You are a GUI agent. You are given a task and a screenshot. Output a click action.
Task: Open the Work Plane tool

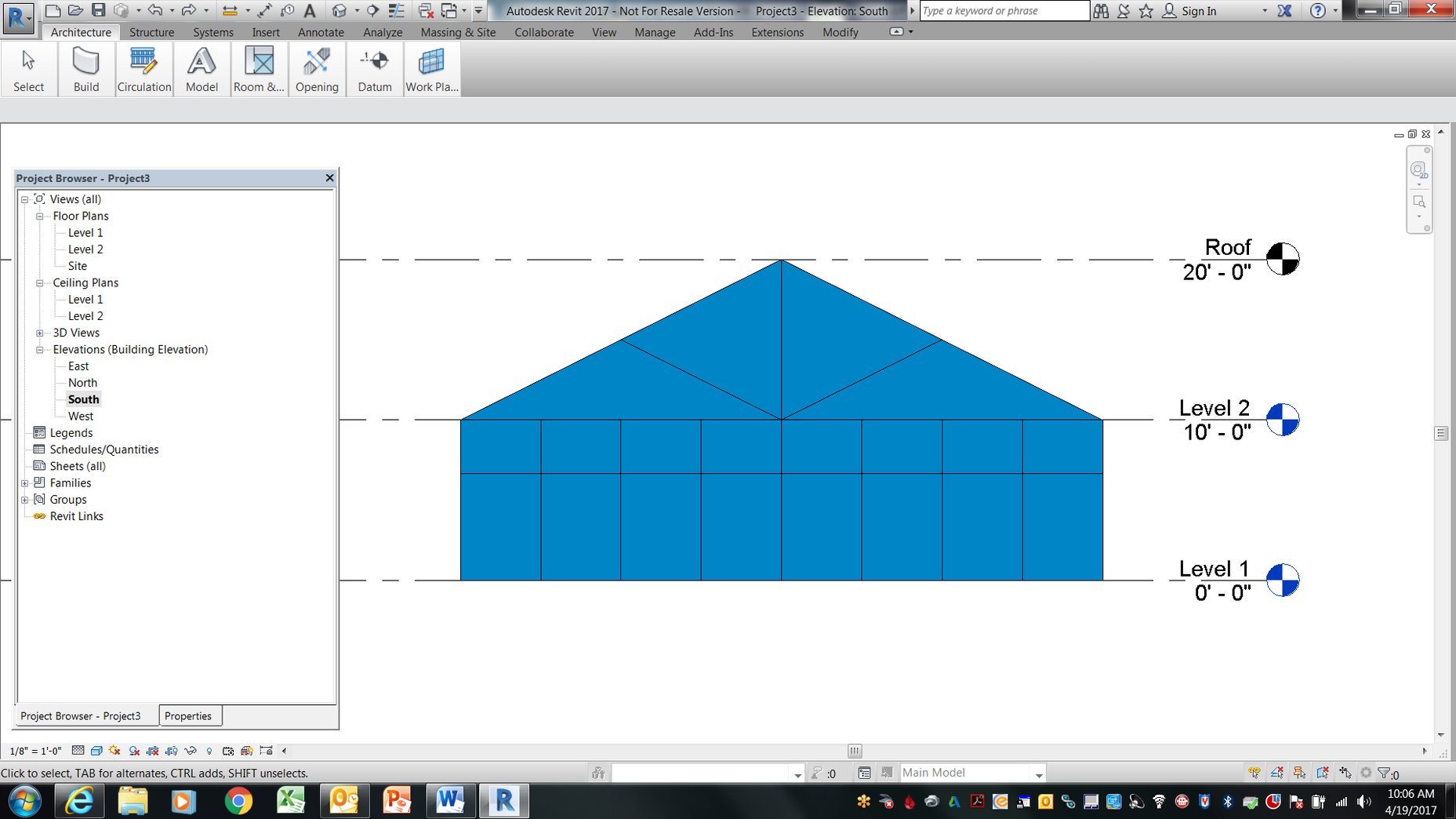[431, 69]
